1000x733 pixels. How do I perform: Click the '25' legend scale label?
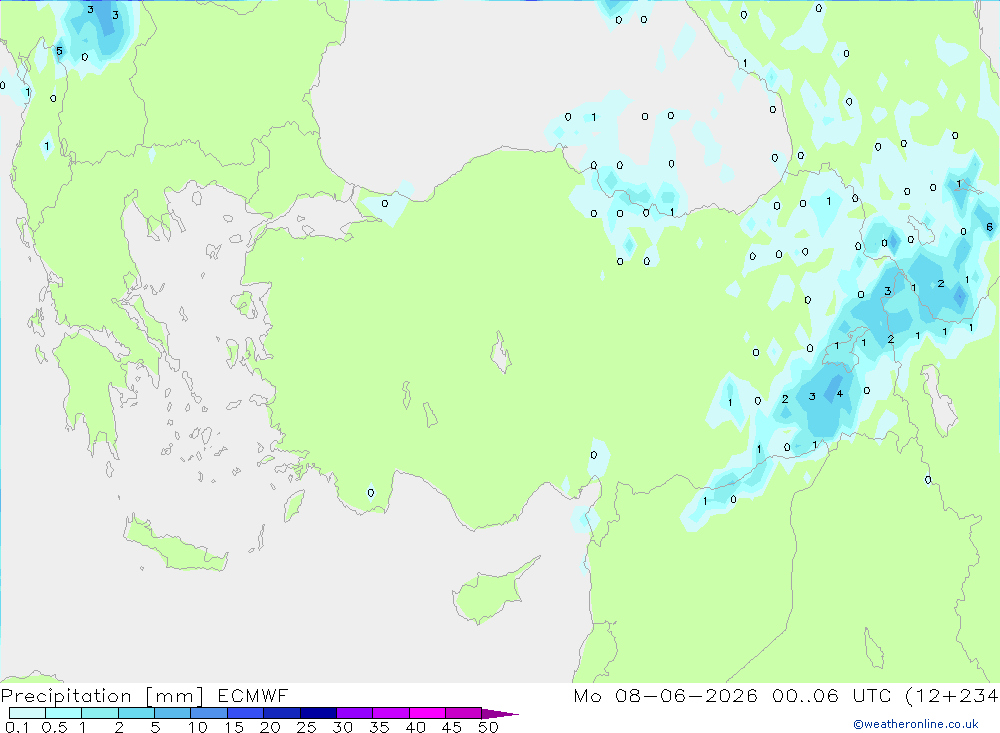point(306,727)
